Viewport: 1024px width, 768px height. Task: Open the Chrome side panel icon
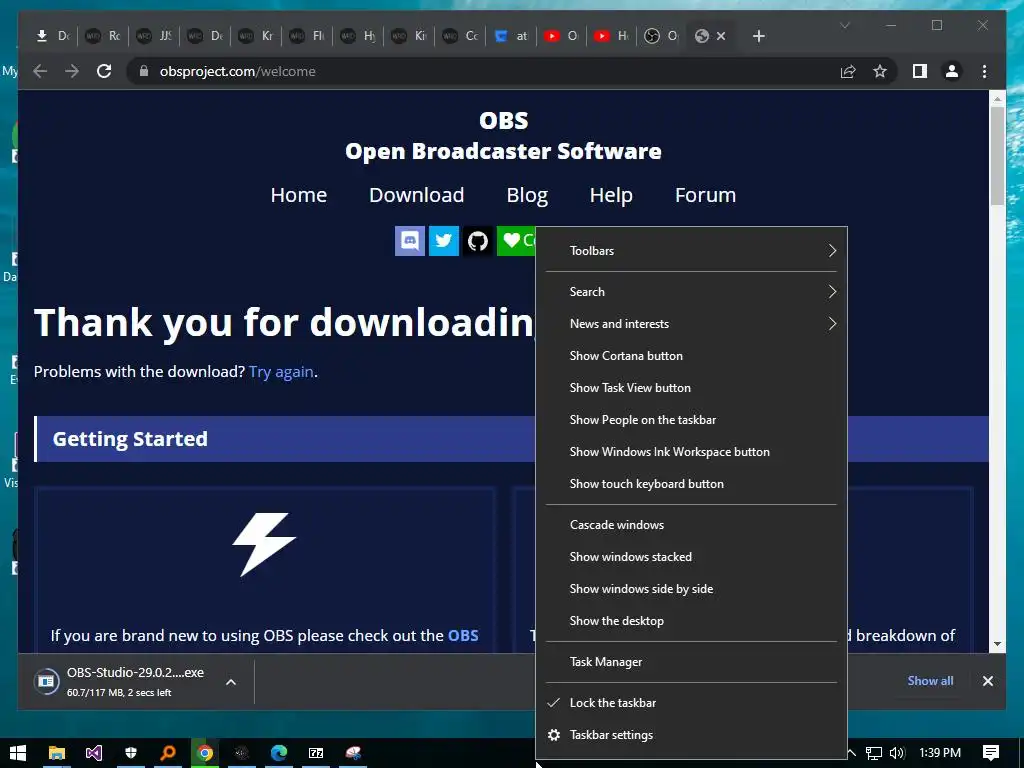(920, 71)
